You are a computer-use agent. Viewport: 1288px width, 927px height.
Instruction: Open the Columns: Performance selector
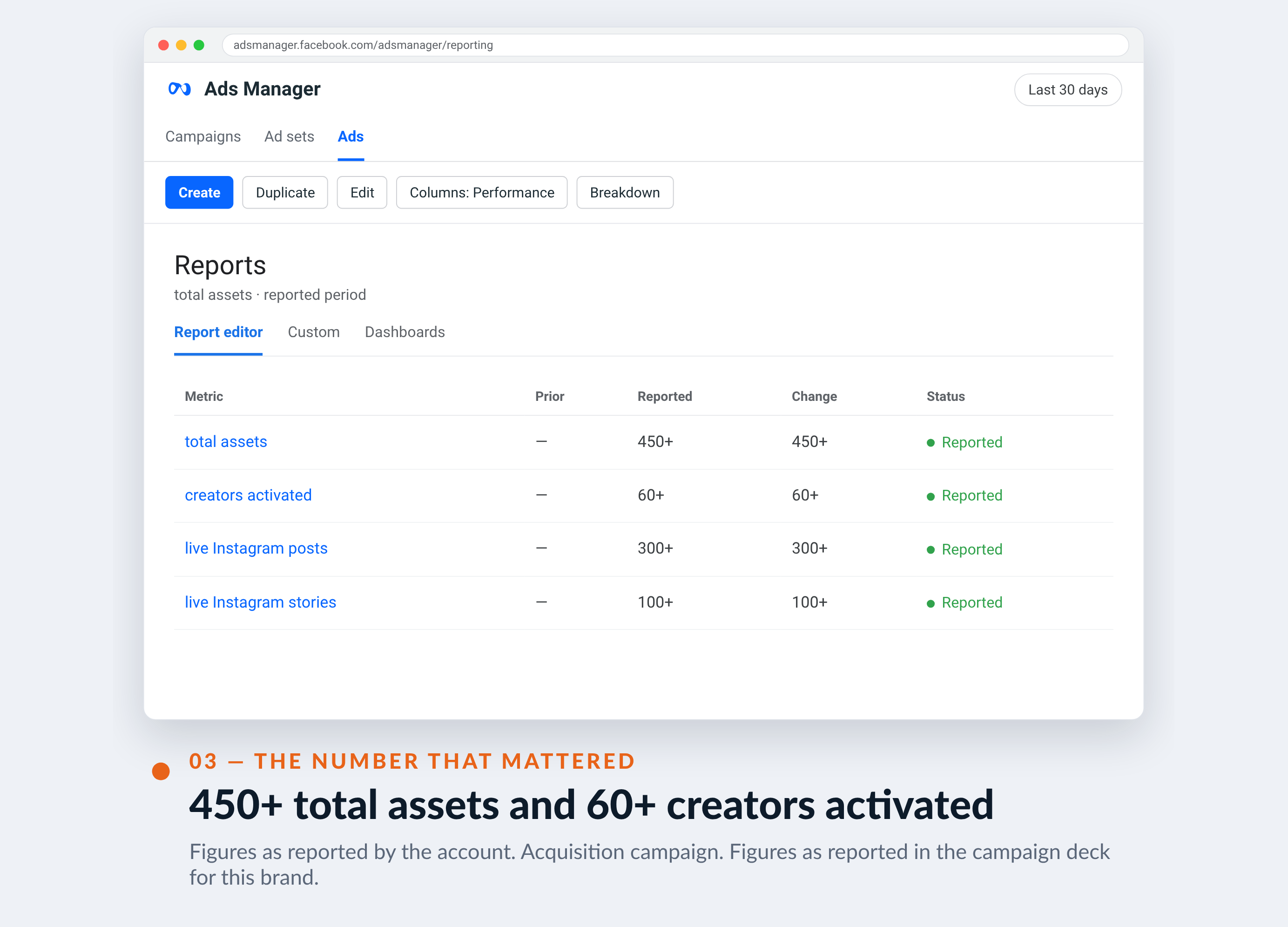tap(482, 193)
